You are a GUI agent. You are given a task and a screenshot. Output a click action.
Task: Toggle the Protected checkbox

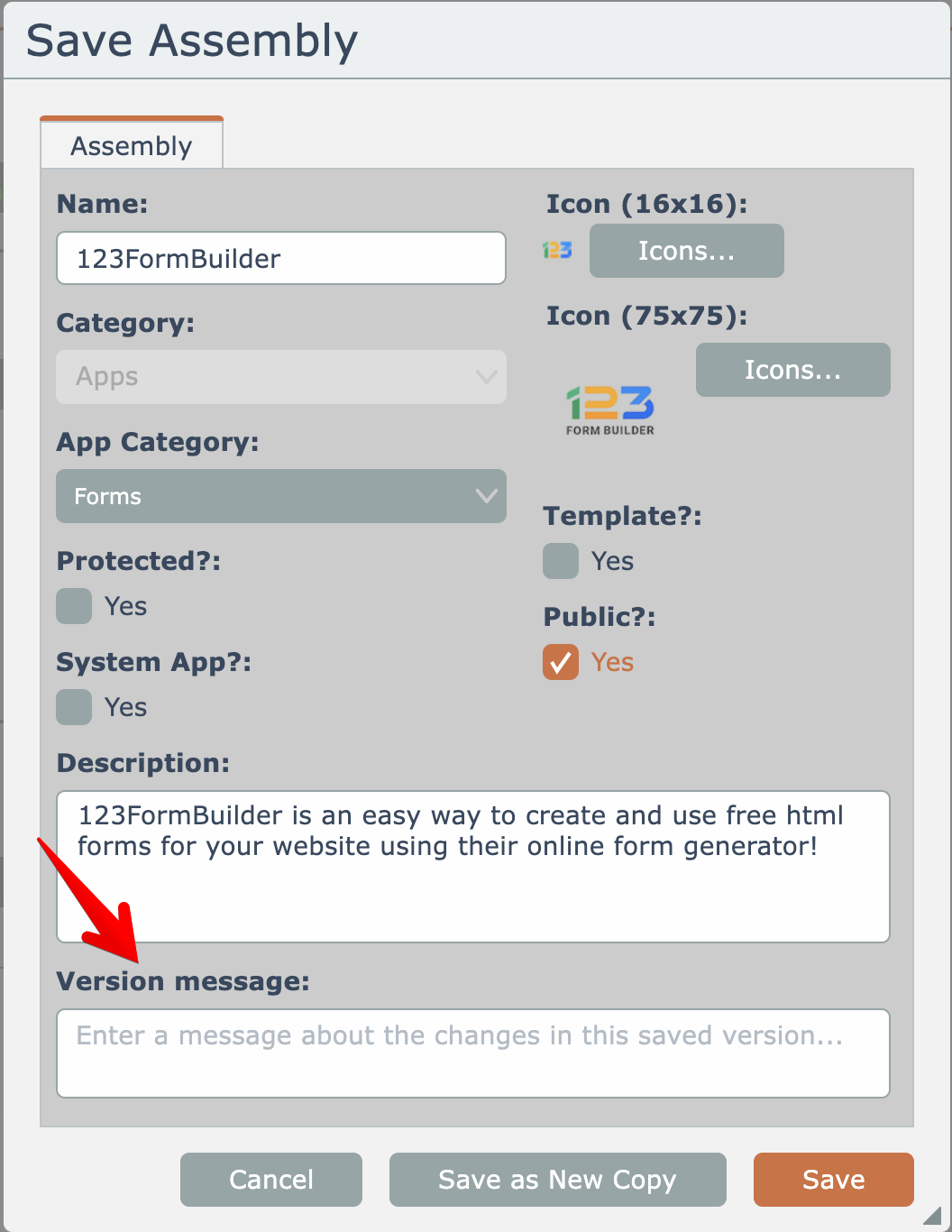[x=74, y=606]
